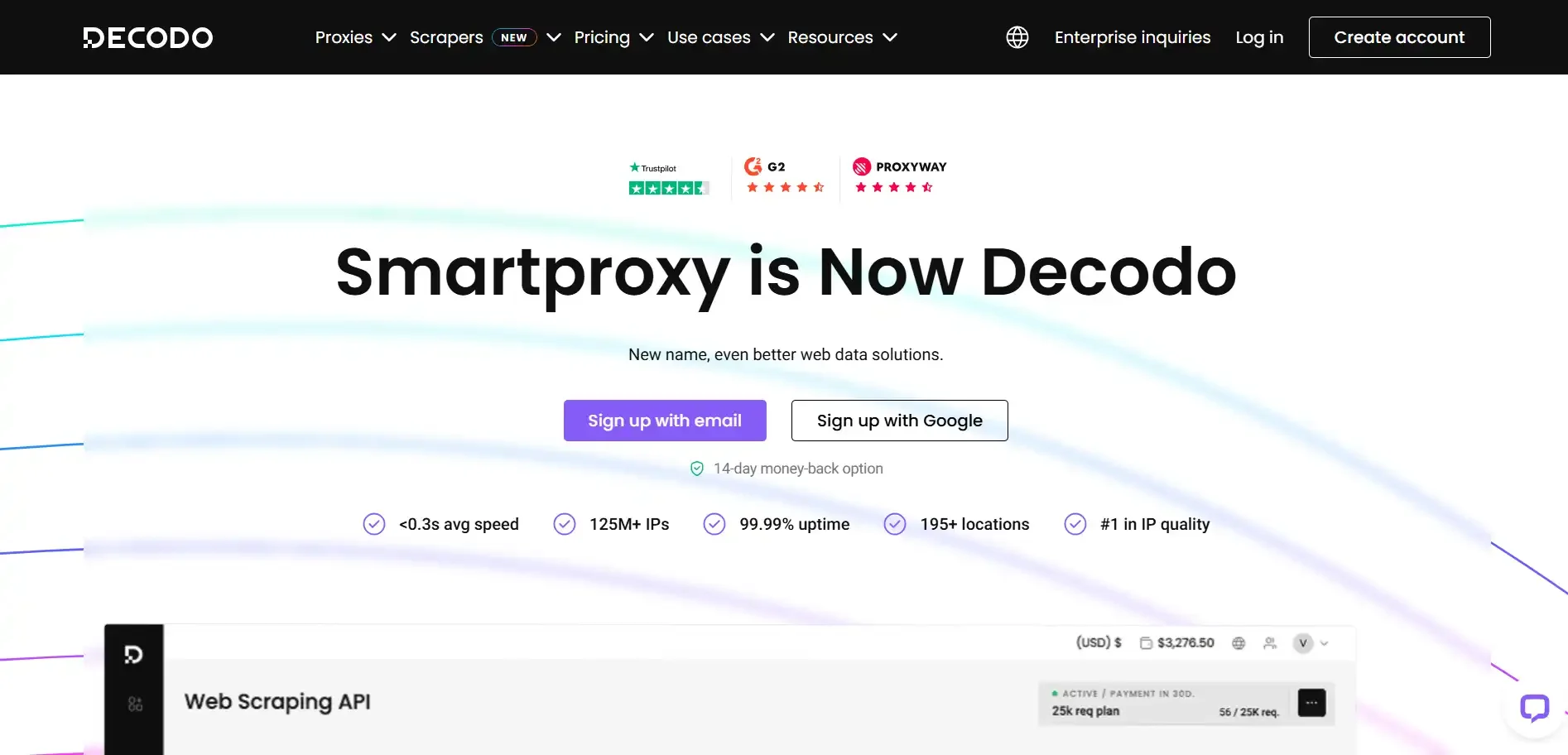This screenshot has height=755, width=1568.
Task: Open the Pricing menu
Action: pos(602,37)
